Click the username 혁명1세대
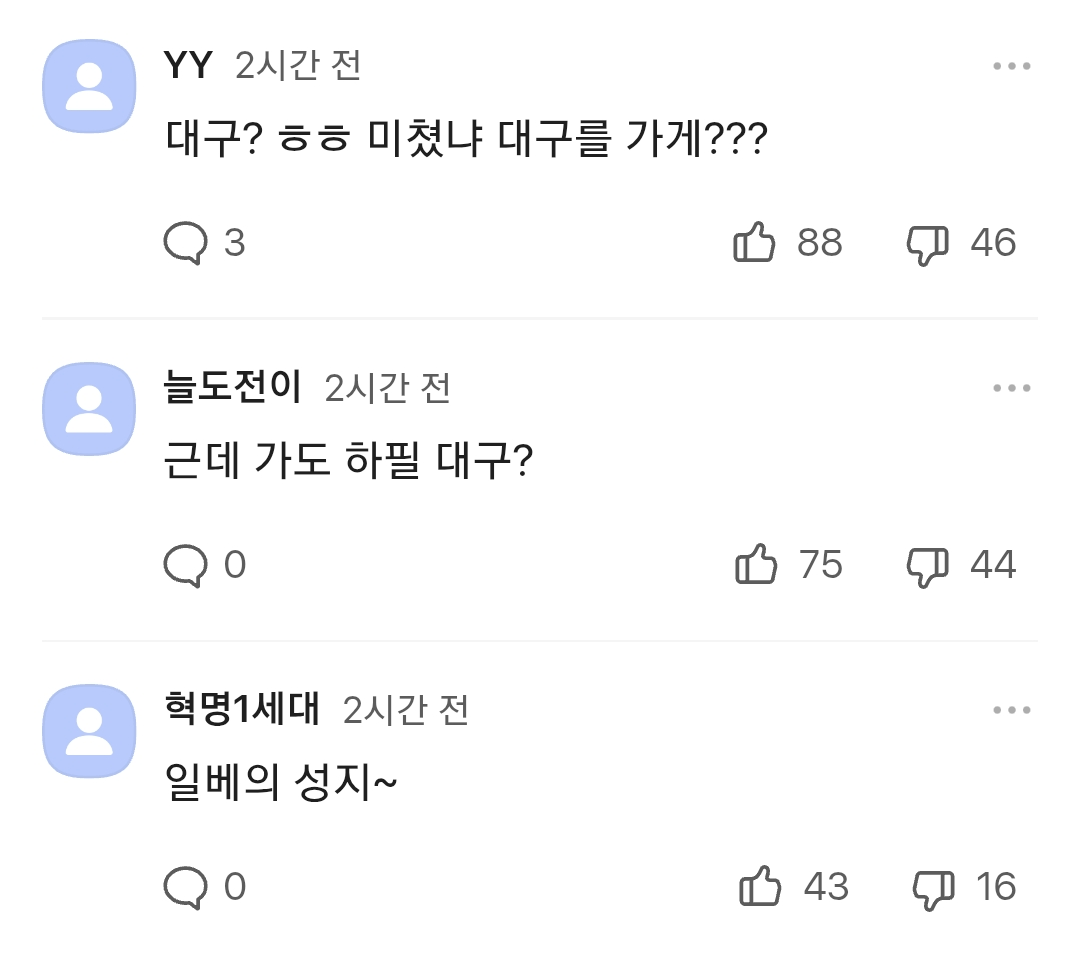 (241, 710)
